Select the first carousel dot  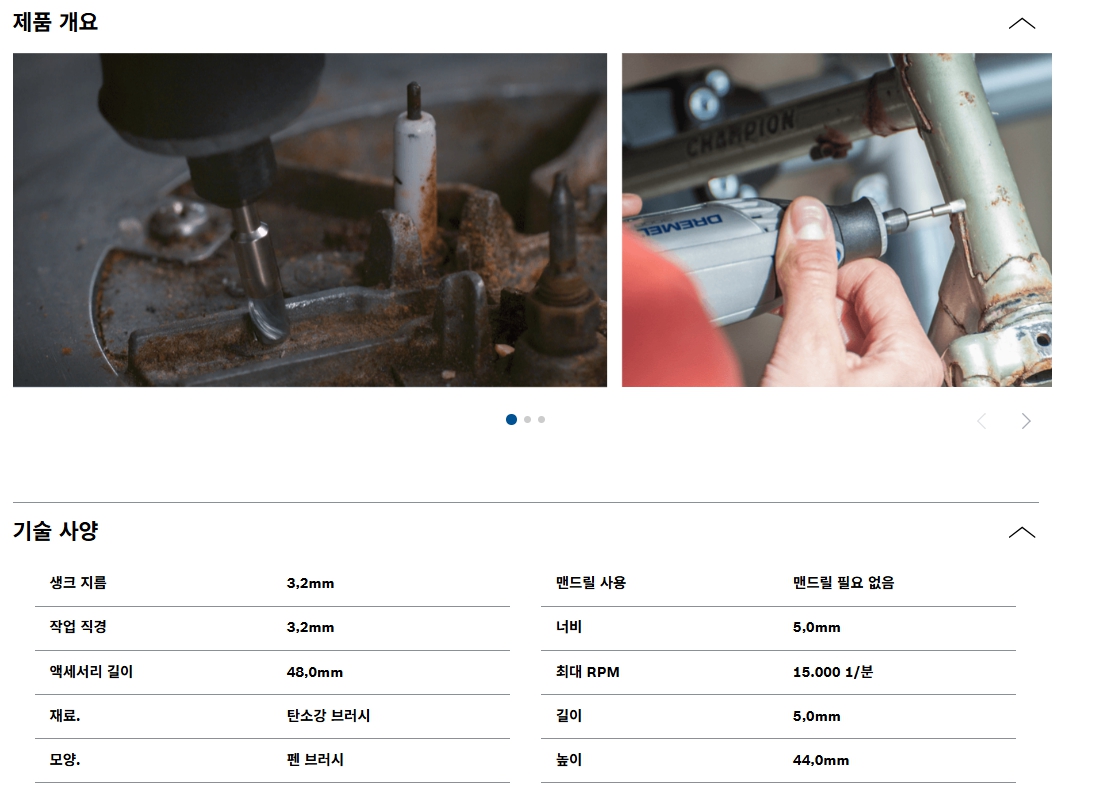511,419
